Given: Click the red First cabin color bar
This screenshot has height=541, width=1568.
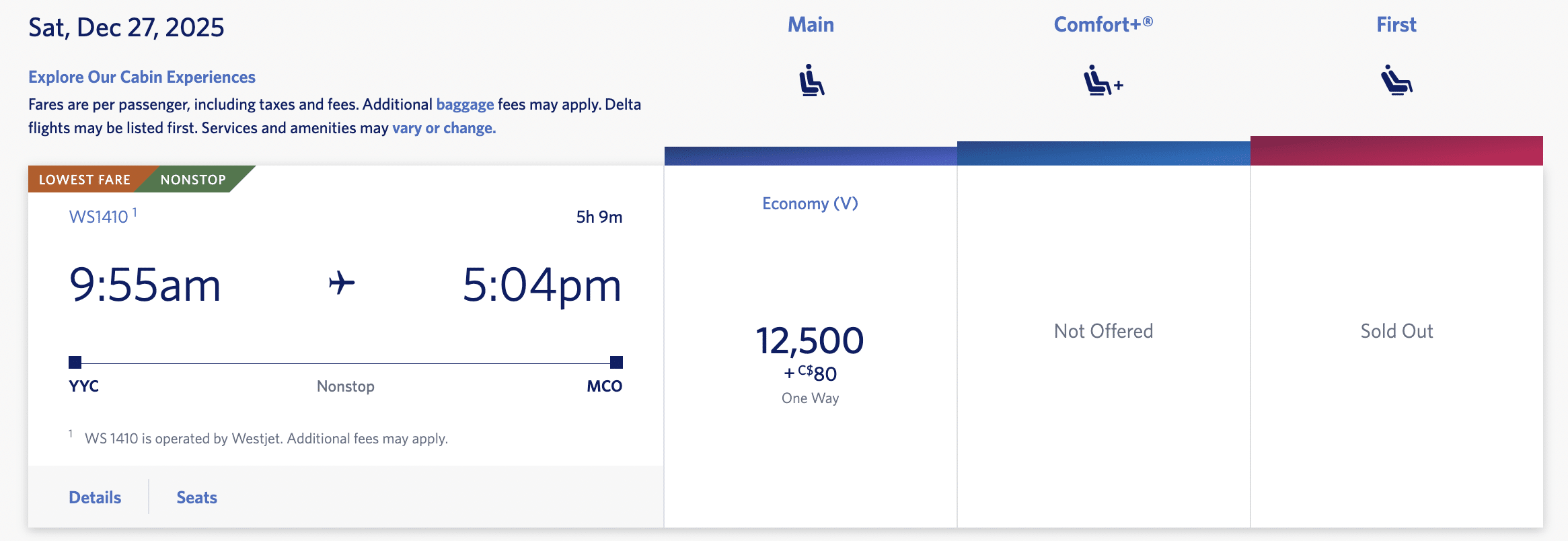Looking at the screenshot, I should 1396,151.
